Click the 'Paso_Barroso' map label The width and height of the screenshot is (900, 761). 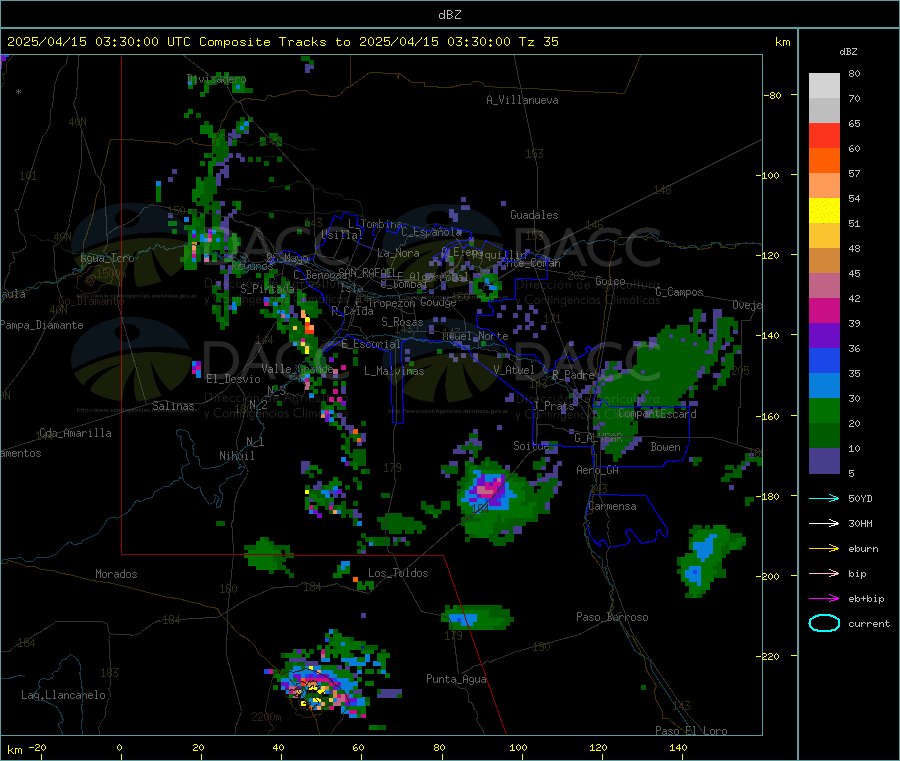click(612, 617)
